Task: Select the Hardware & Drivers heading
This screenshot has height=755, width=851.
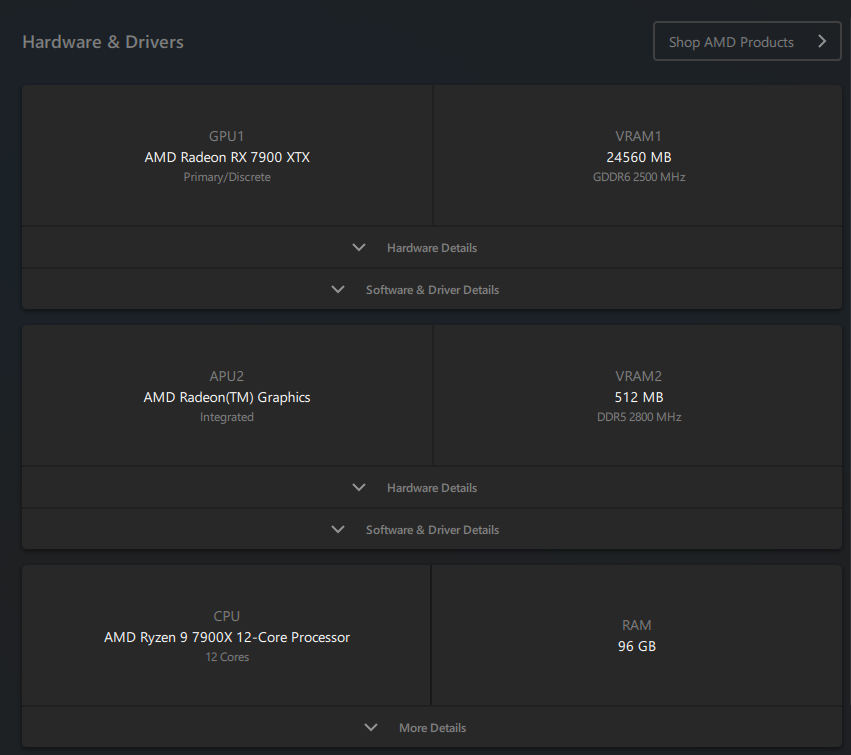Action: click(x=103, y=42)
